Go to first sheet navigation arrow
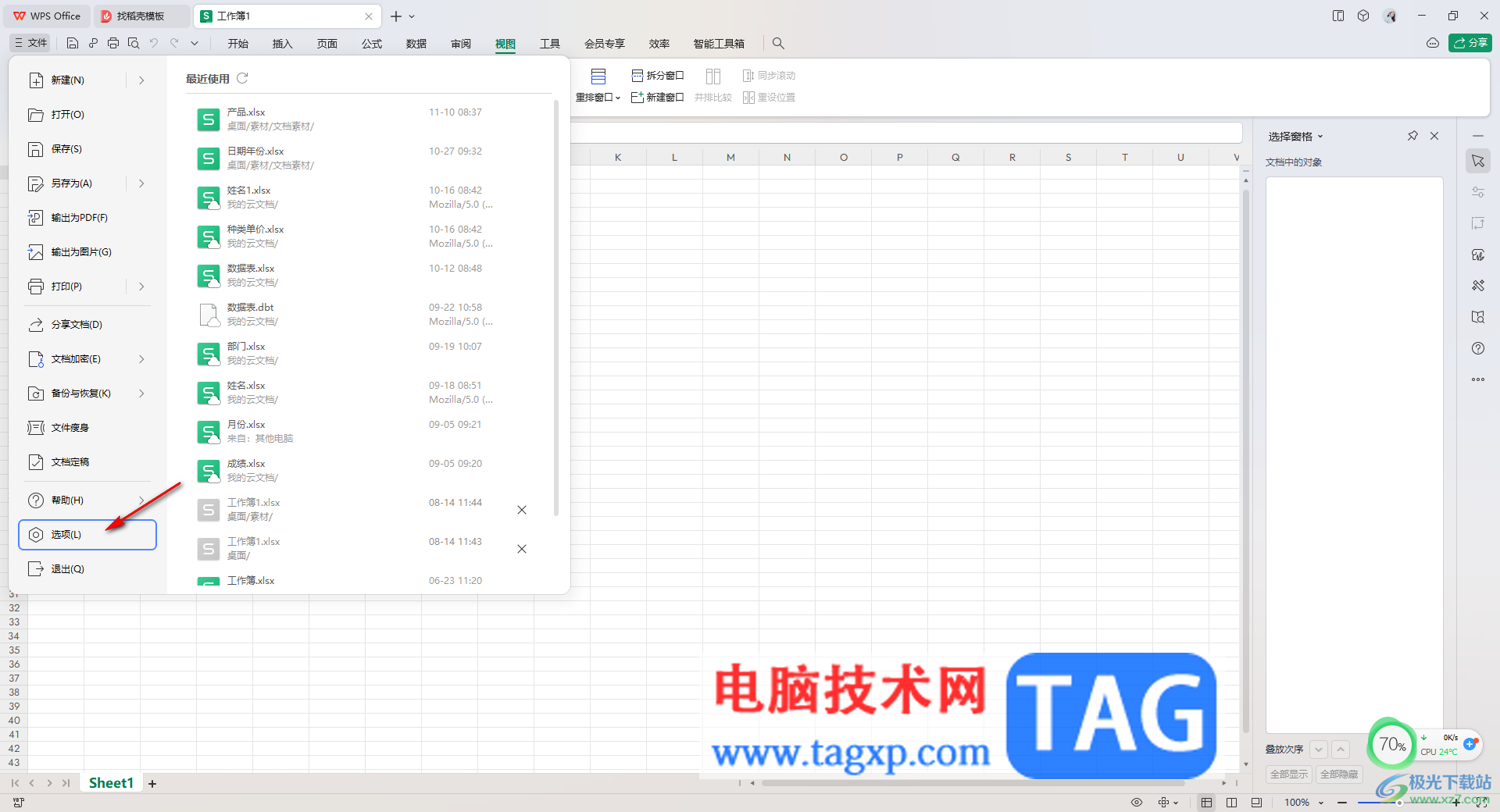Viewport: 1500px width, 812px height. click(15, 783)
